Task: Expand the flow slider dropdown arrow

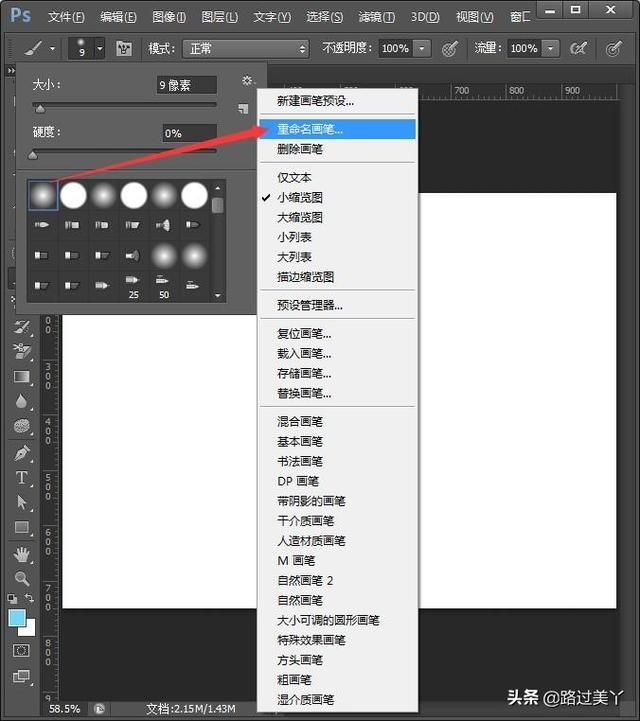Action: 550,48
